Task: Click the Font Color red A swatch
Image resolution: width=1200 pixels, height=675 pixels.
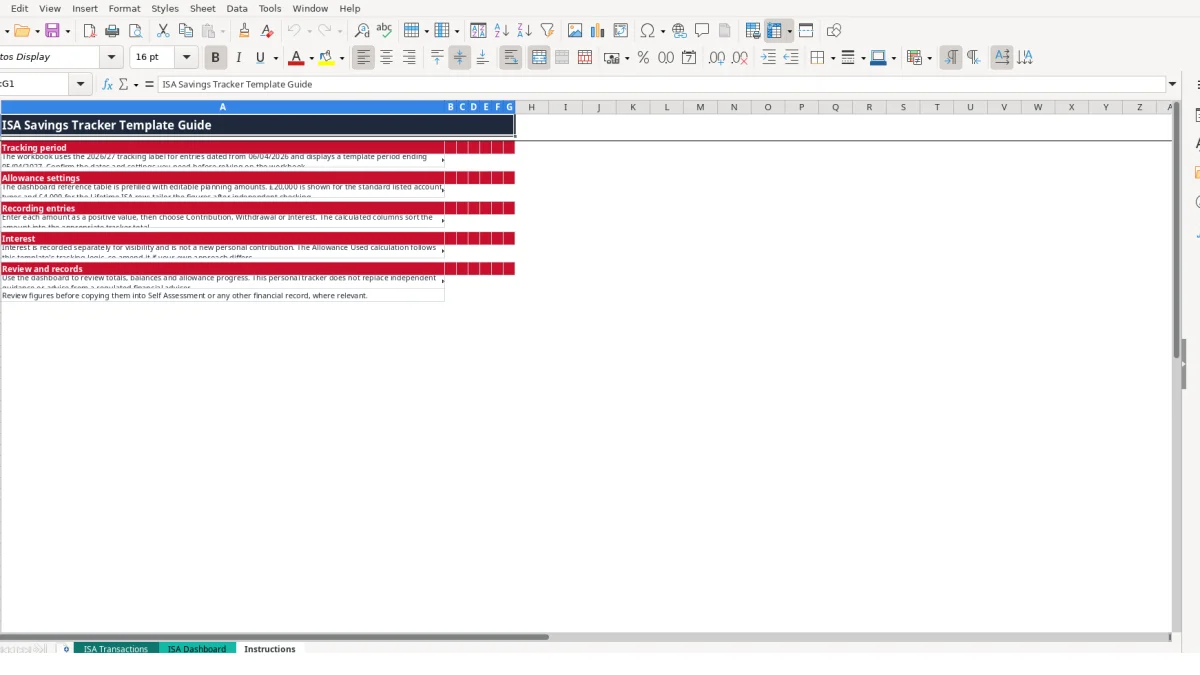Action: (295, 58)
